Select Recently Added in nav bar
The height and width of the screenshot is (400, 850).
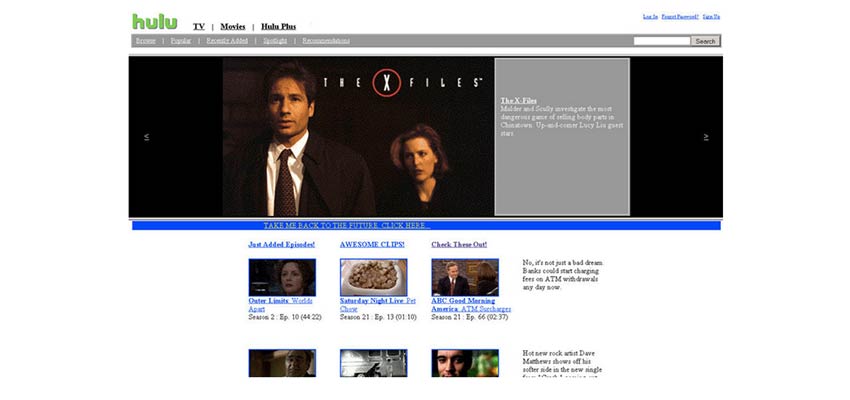click(227, 41)
